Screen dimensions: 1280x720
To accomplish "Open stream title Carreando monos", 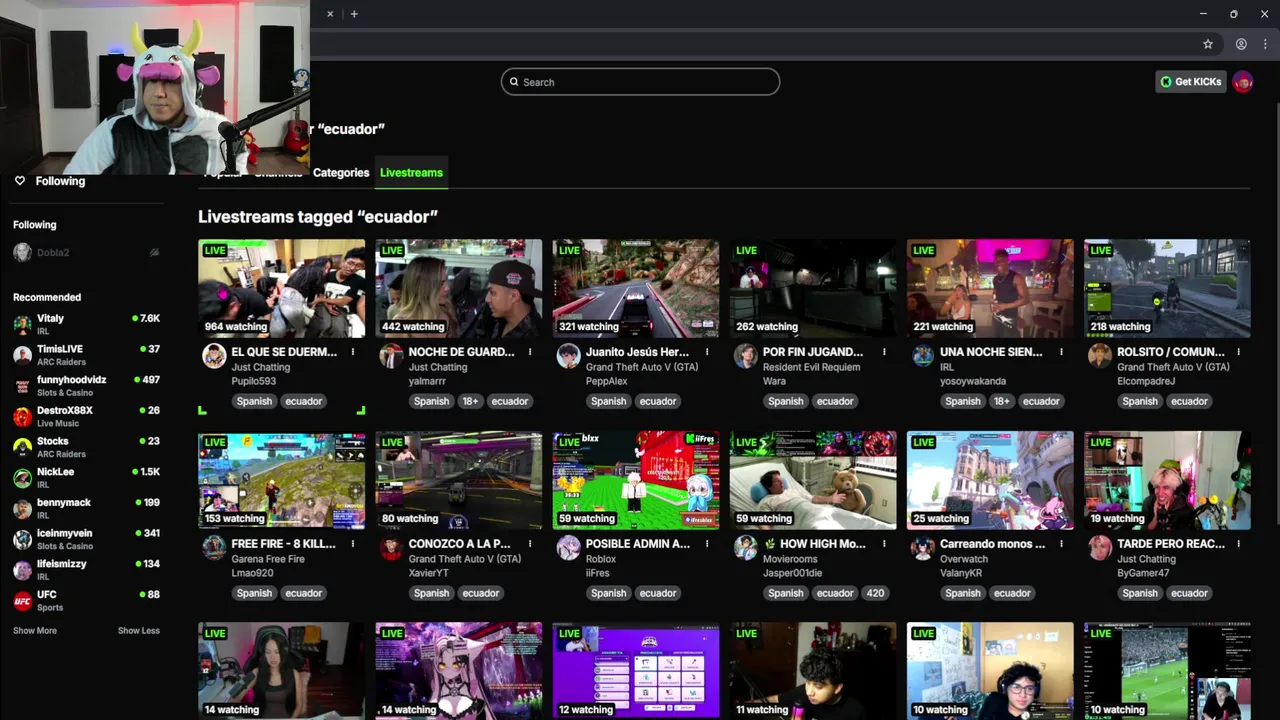I will 992,544.
